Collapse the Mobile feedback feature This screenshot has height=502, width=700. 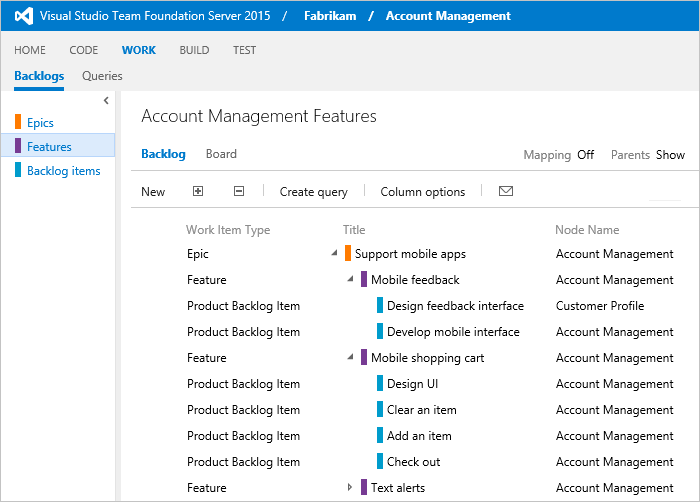click(x=350, y=279)
